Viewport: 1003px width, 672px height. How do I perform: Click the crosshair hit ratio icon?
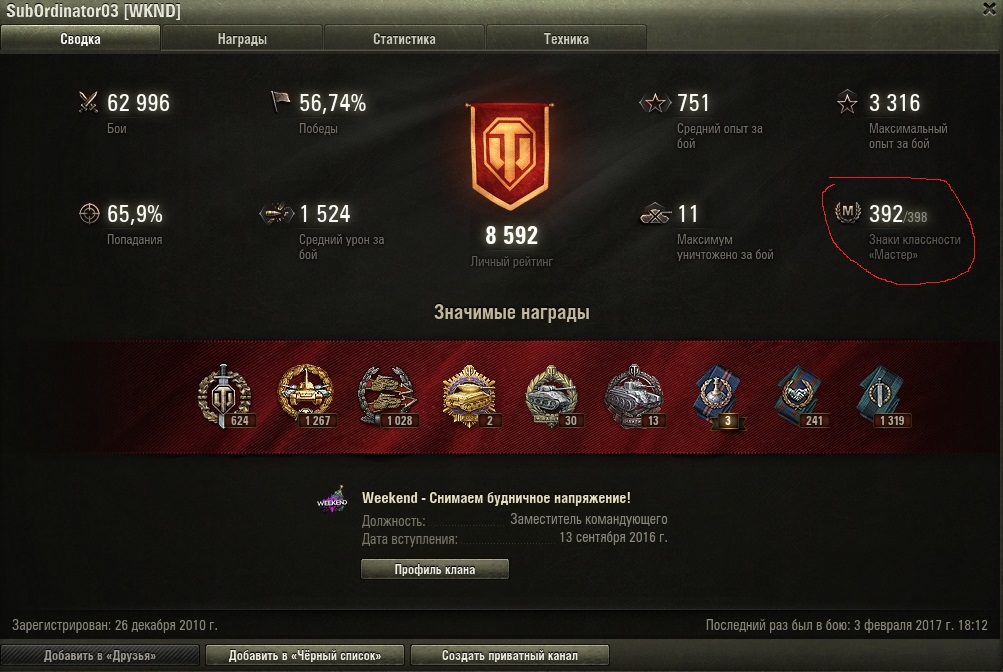89,213
